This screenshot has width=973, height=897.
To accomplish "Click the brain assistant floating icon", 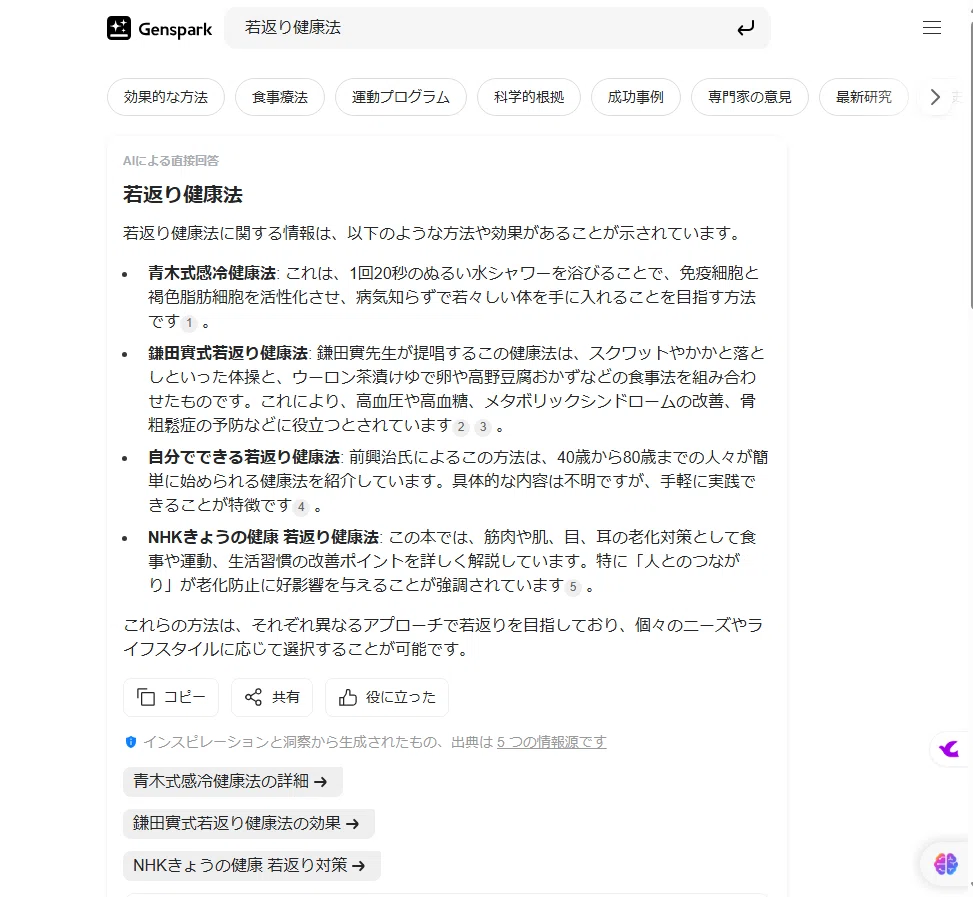I will click(x=946, y=864).
